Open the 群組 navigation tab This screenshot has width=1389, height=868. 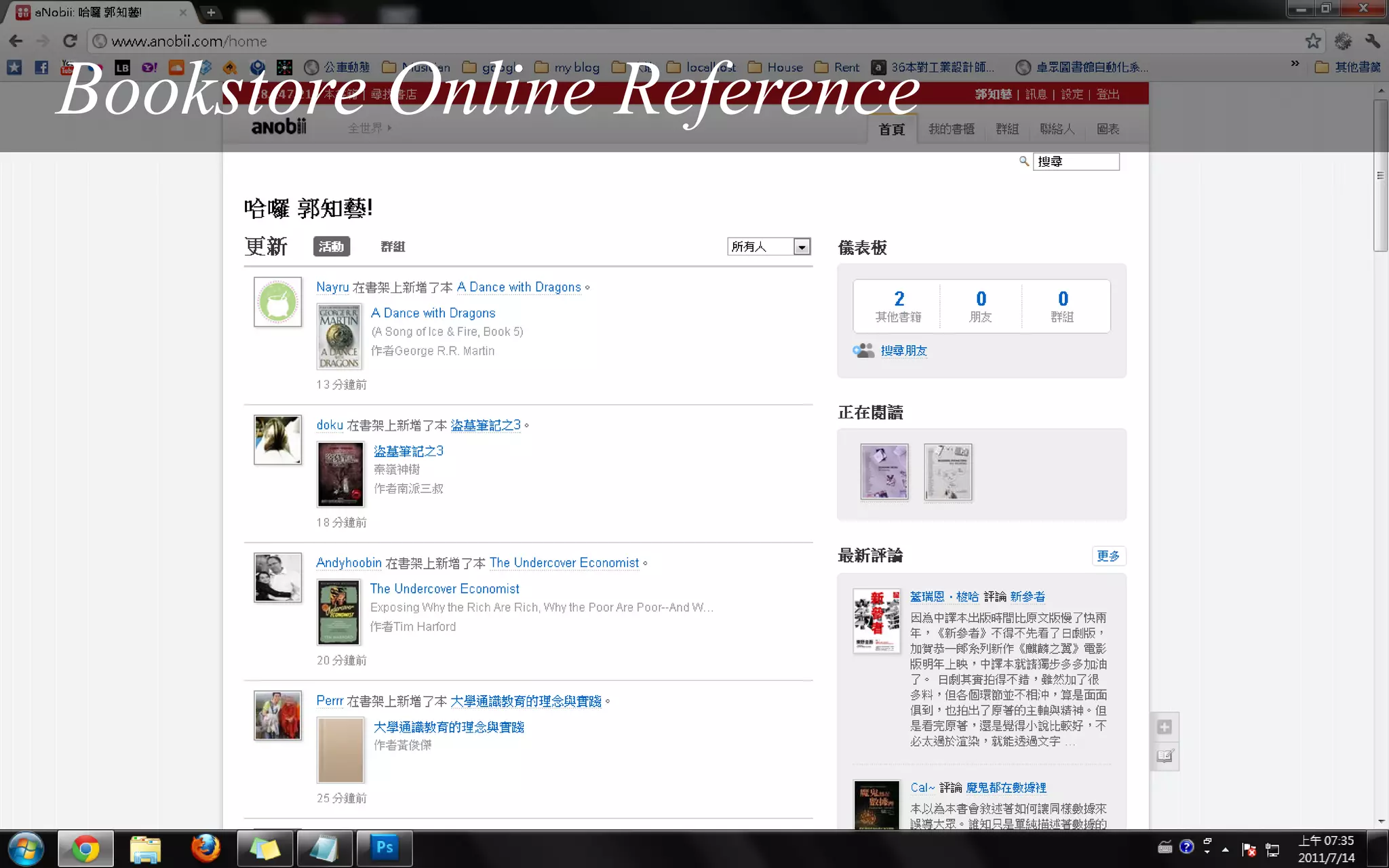(1007, 129)
